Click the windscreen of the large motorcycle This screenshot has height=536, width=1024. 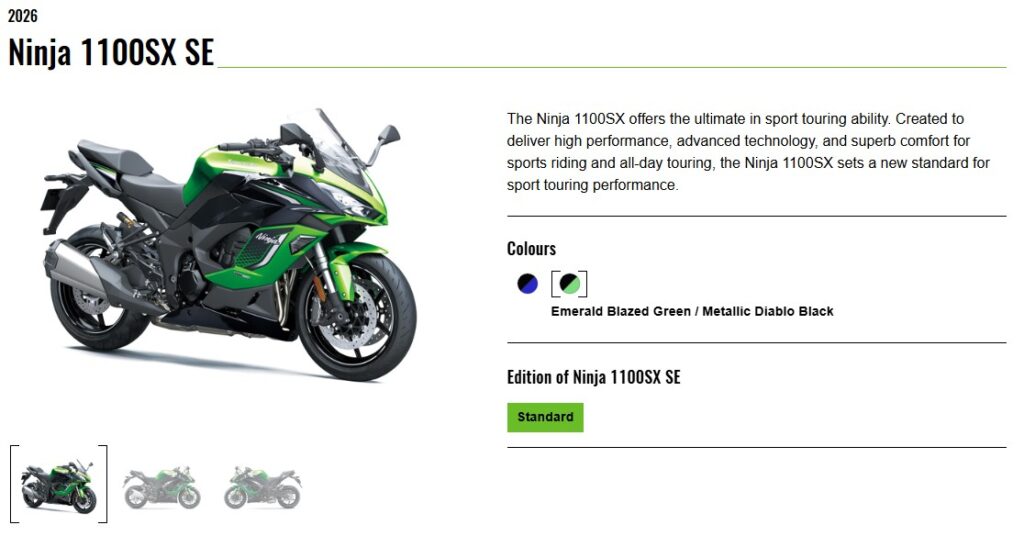[342, 145]
